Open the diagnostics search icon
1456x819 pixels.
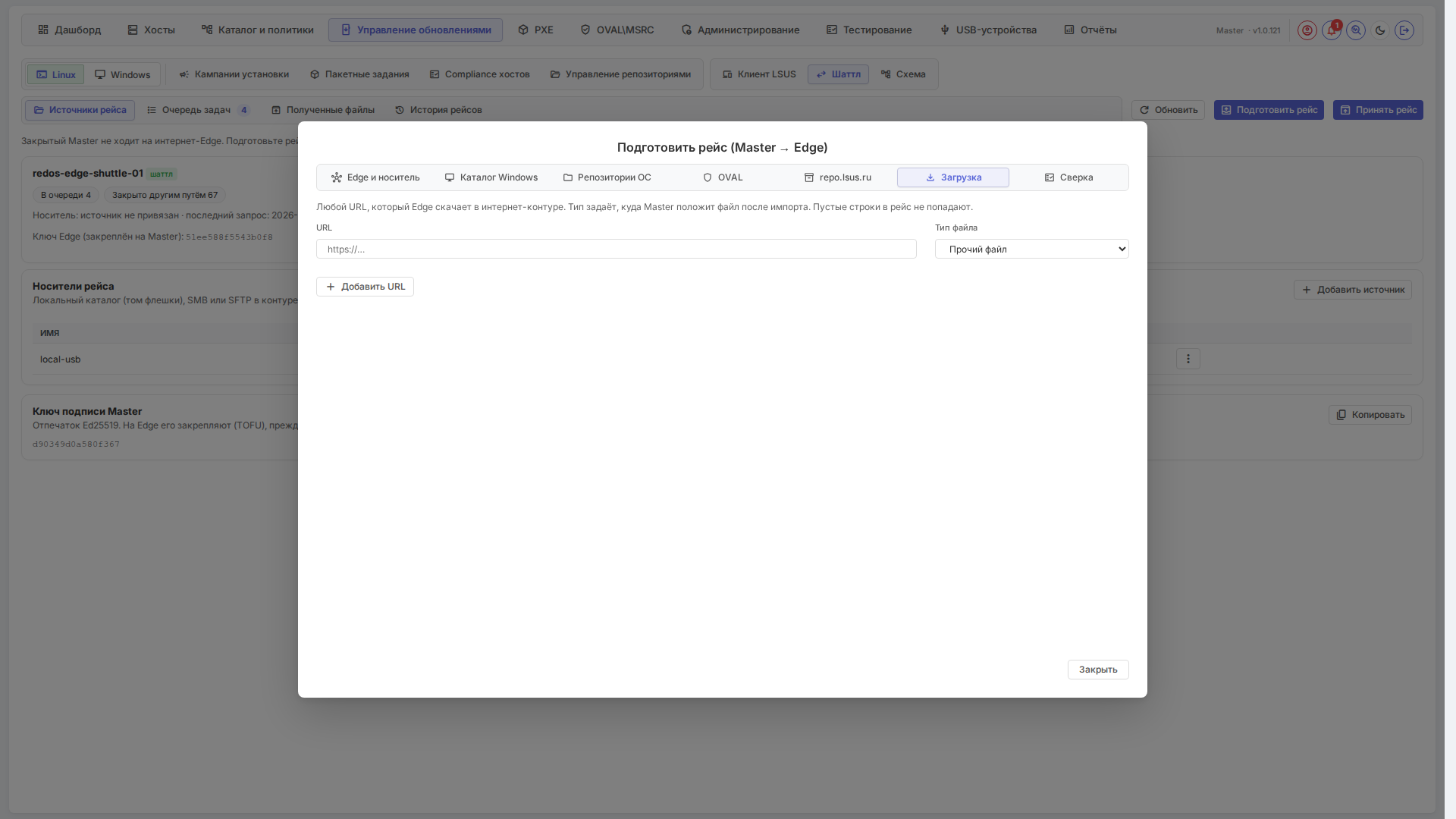point(1356,30)
